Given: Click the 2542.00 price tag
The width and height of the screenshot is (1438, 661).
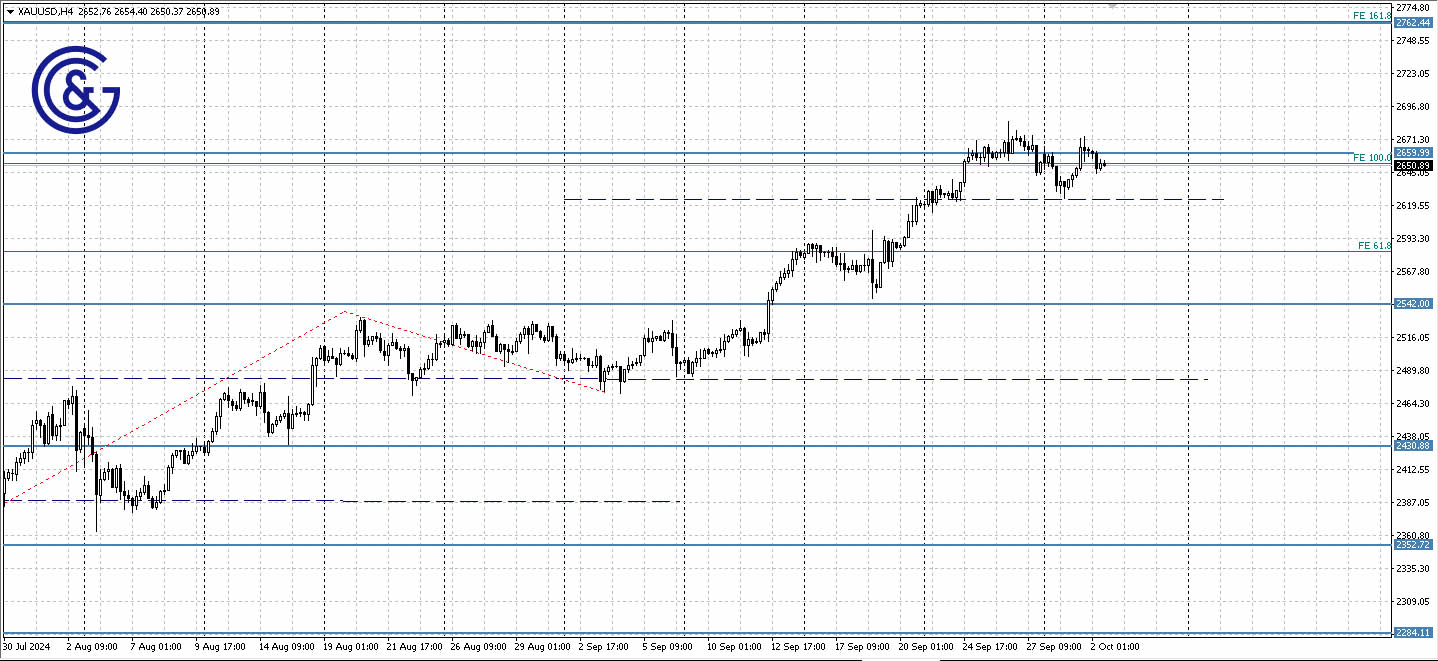Looking at the screenshot, I should [x=1412, y=302].
